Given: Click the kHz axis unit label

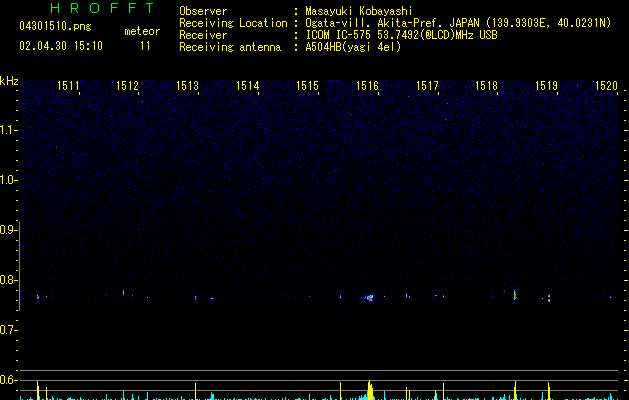Looking at the screenshot, I should coord(9,81).
